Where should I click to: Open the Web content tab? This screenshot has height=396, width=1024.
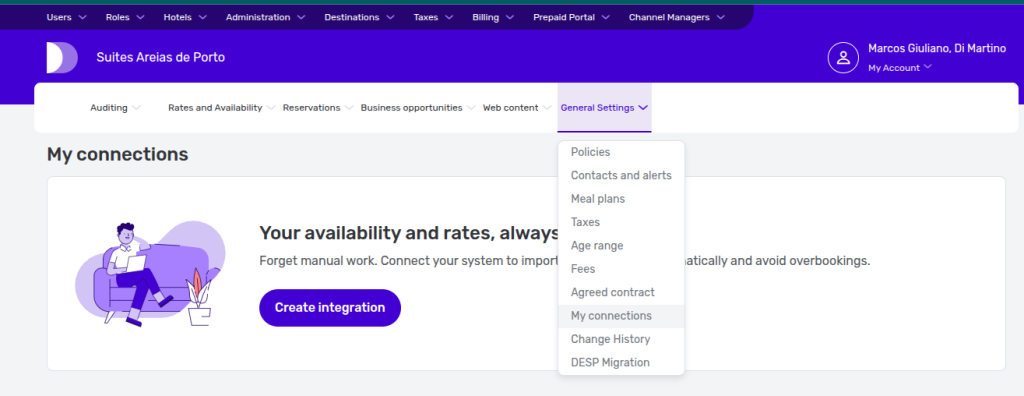pyautogui.click(x=517, y=108)
